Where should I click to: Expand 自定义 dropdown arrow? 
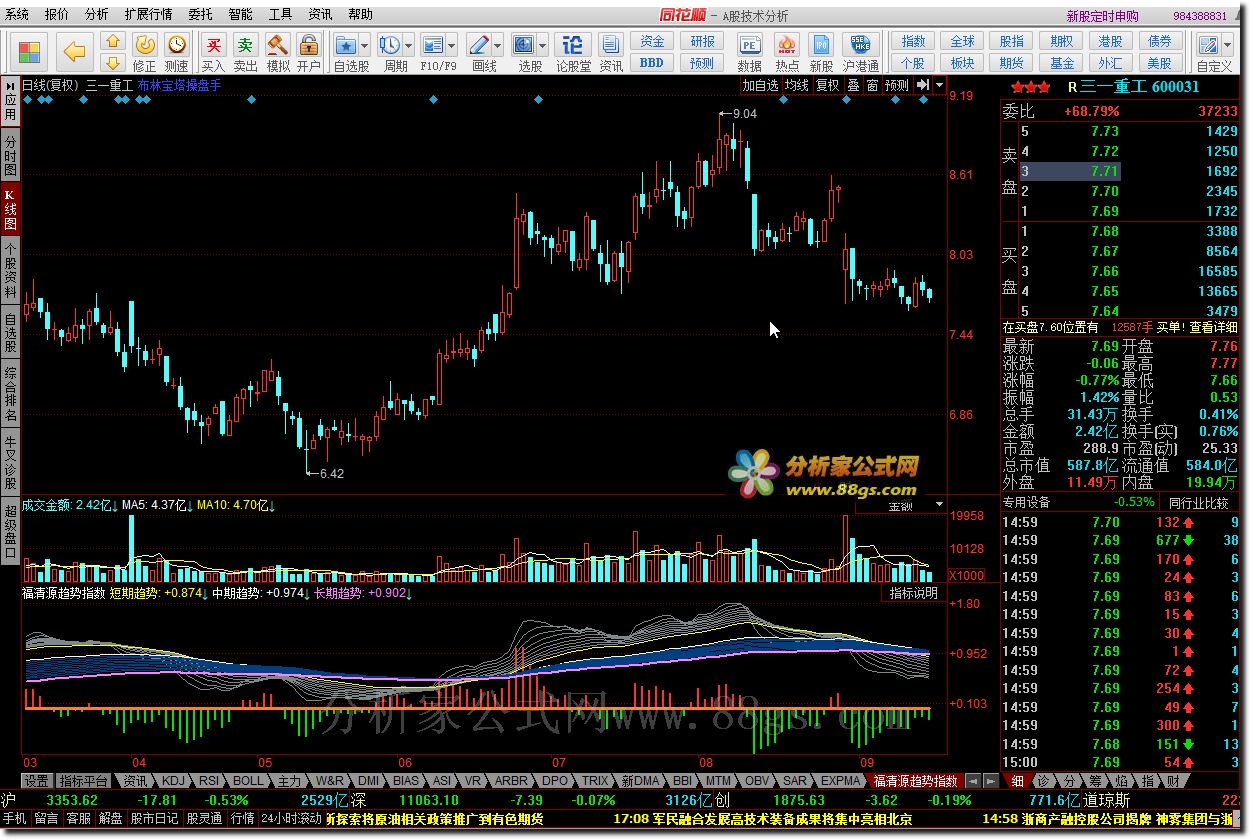click(1227, 45)
